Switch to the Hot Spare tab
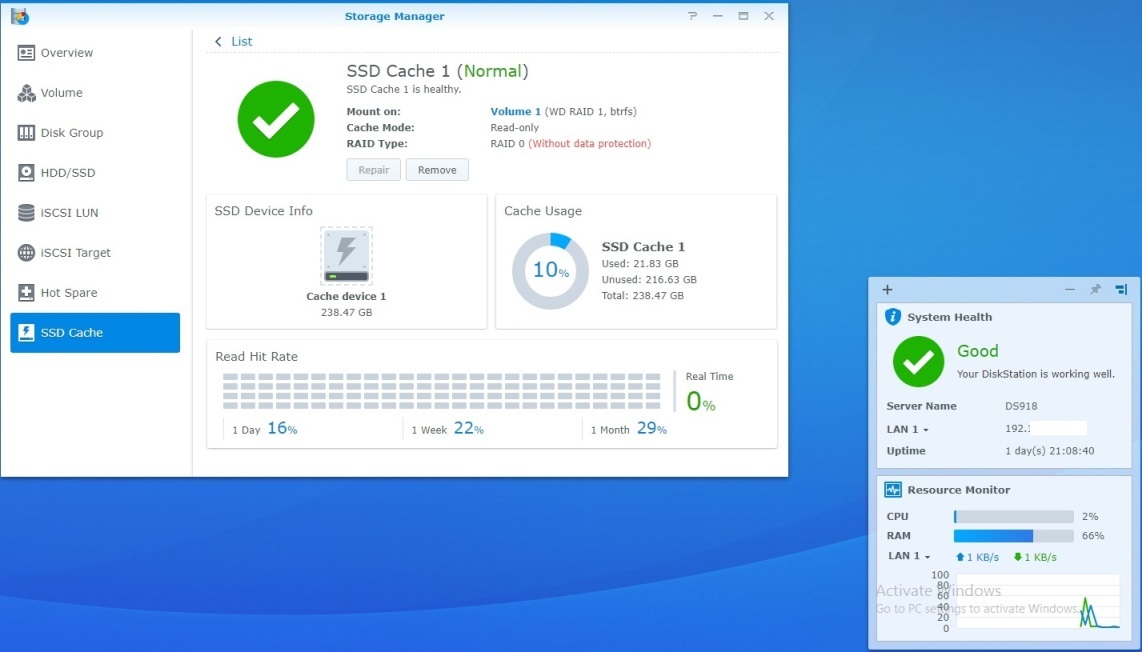 coord(95,293)
